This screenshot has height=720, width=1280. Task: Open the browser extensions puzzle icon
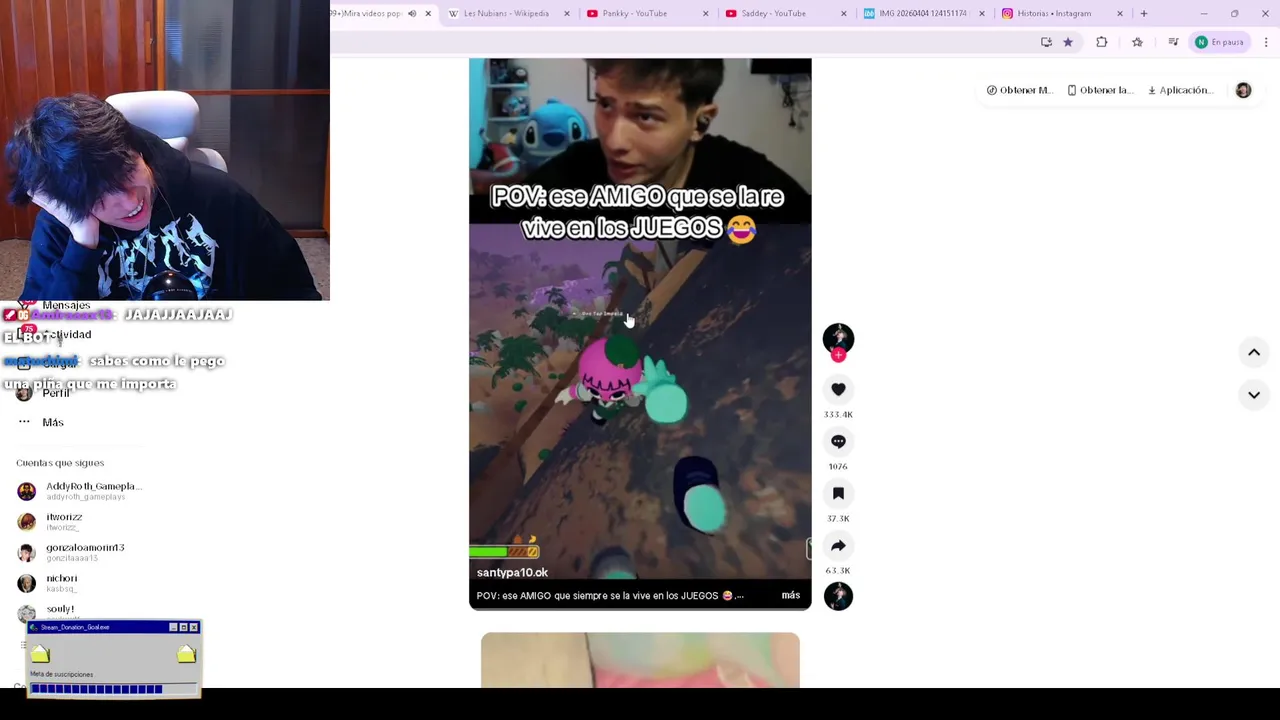click(x=1101, y=42)
